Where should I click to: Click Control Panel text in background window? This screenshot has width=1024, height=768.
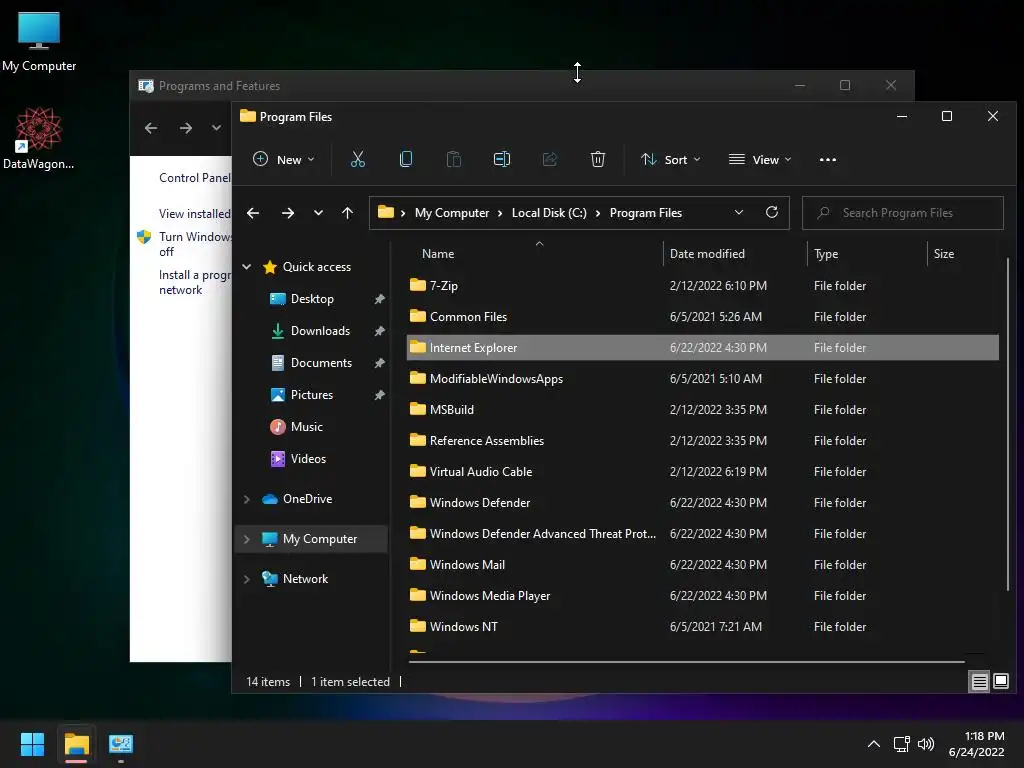[x=195, y=178]
